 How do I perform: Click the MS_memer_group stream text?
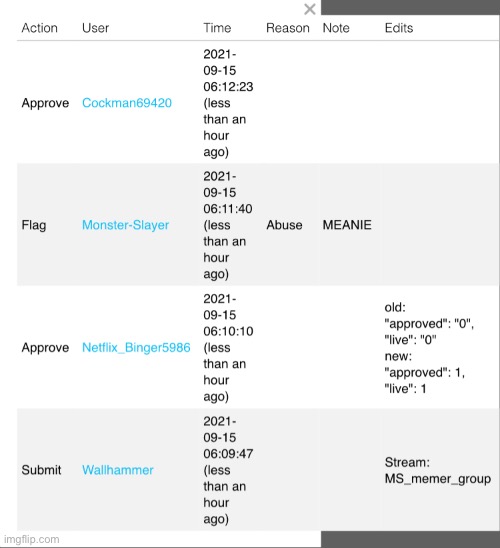pos(438,478)
